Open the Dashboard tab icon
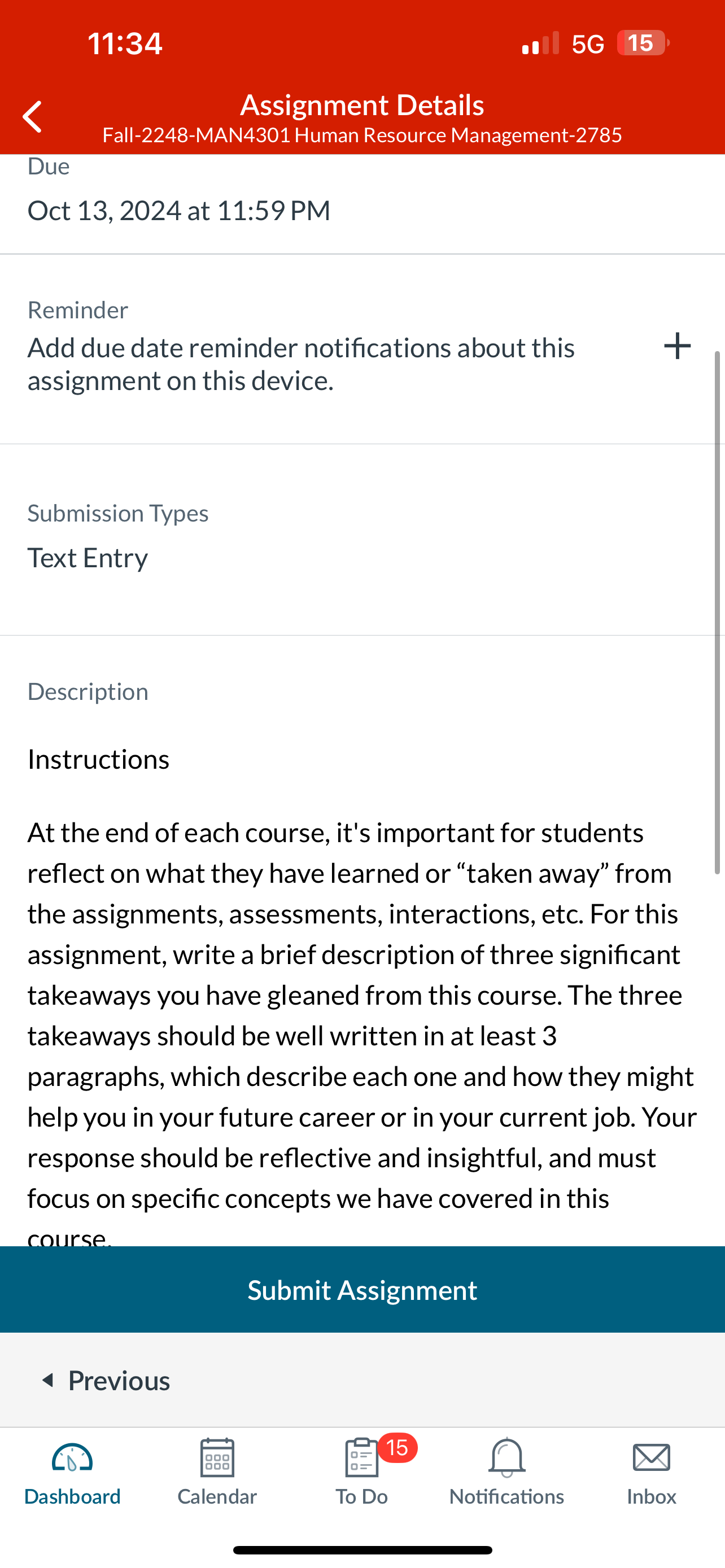Screen dimensions: 725x1568 [72, 1459]
